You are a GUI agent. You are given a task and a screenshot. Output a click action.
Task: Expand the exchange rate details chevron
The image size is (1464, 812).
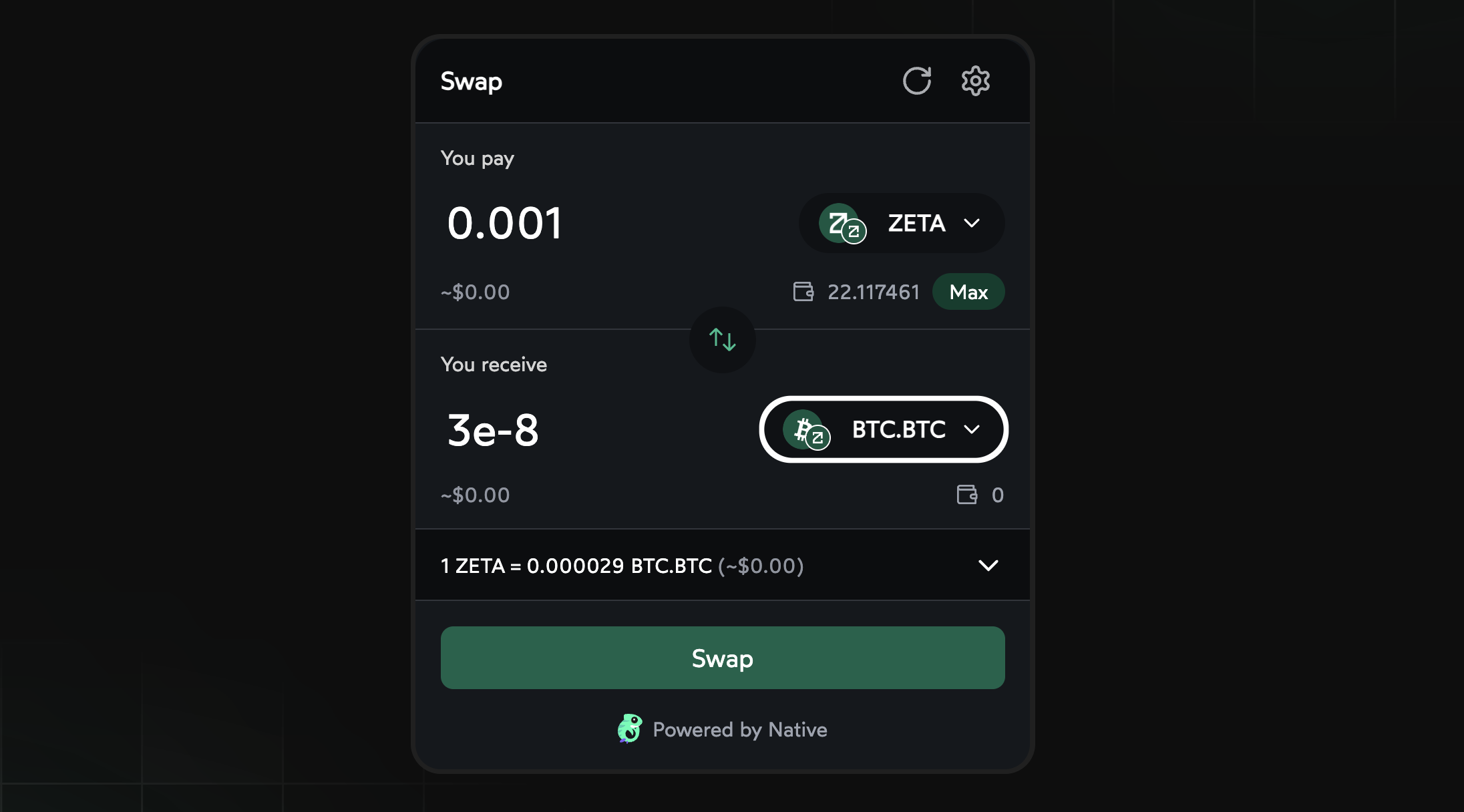(x=988, y=566)
